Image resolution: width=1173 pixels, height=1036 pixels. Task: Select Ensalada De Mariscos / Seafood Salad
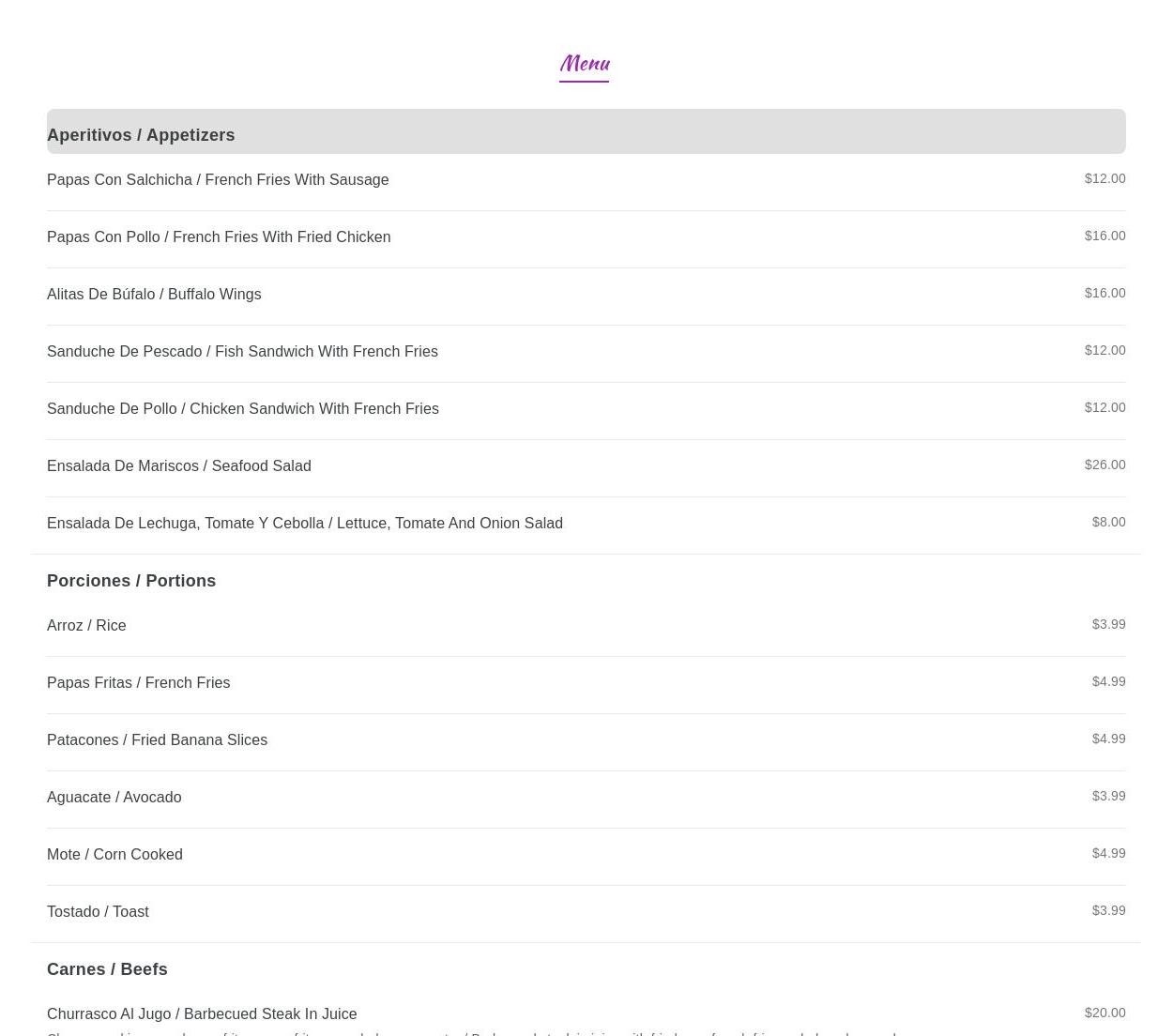click(179, 466)
